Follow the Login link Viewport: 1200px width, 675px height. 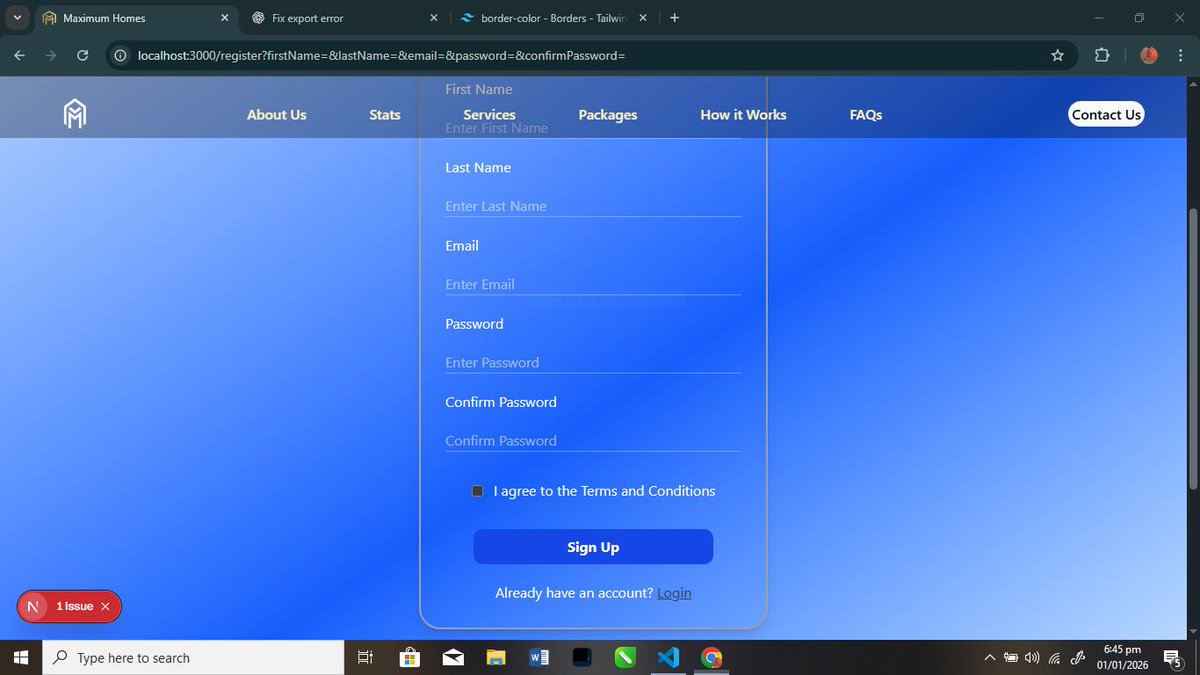click(x=674, y=593)
